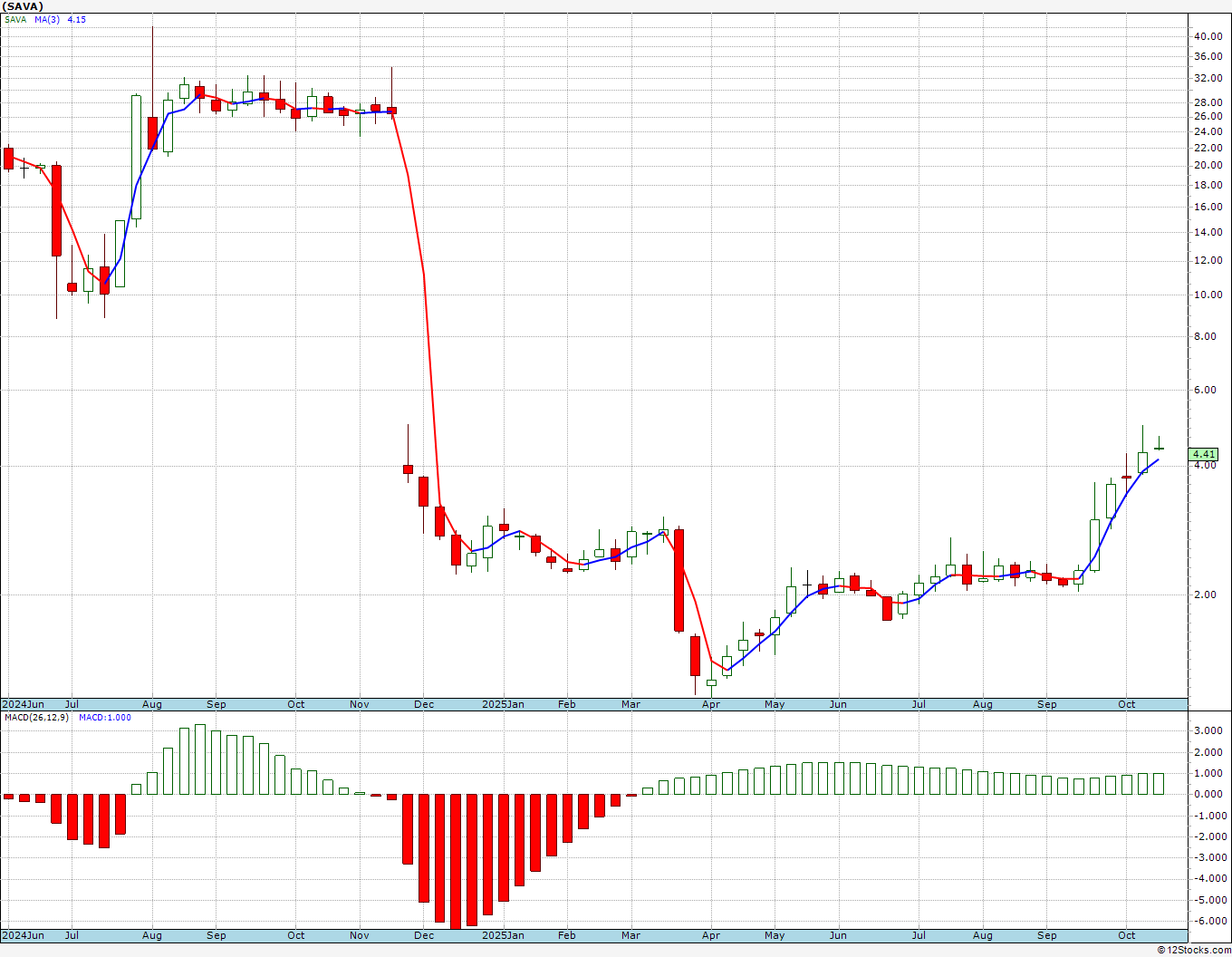This screenshot has height=957, width=1232.
Task: Click the -1.000 MACD axis label
Action: [x=1208, y=817]
